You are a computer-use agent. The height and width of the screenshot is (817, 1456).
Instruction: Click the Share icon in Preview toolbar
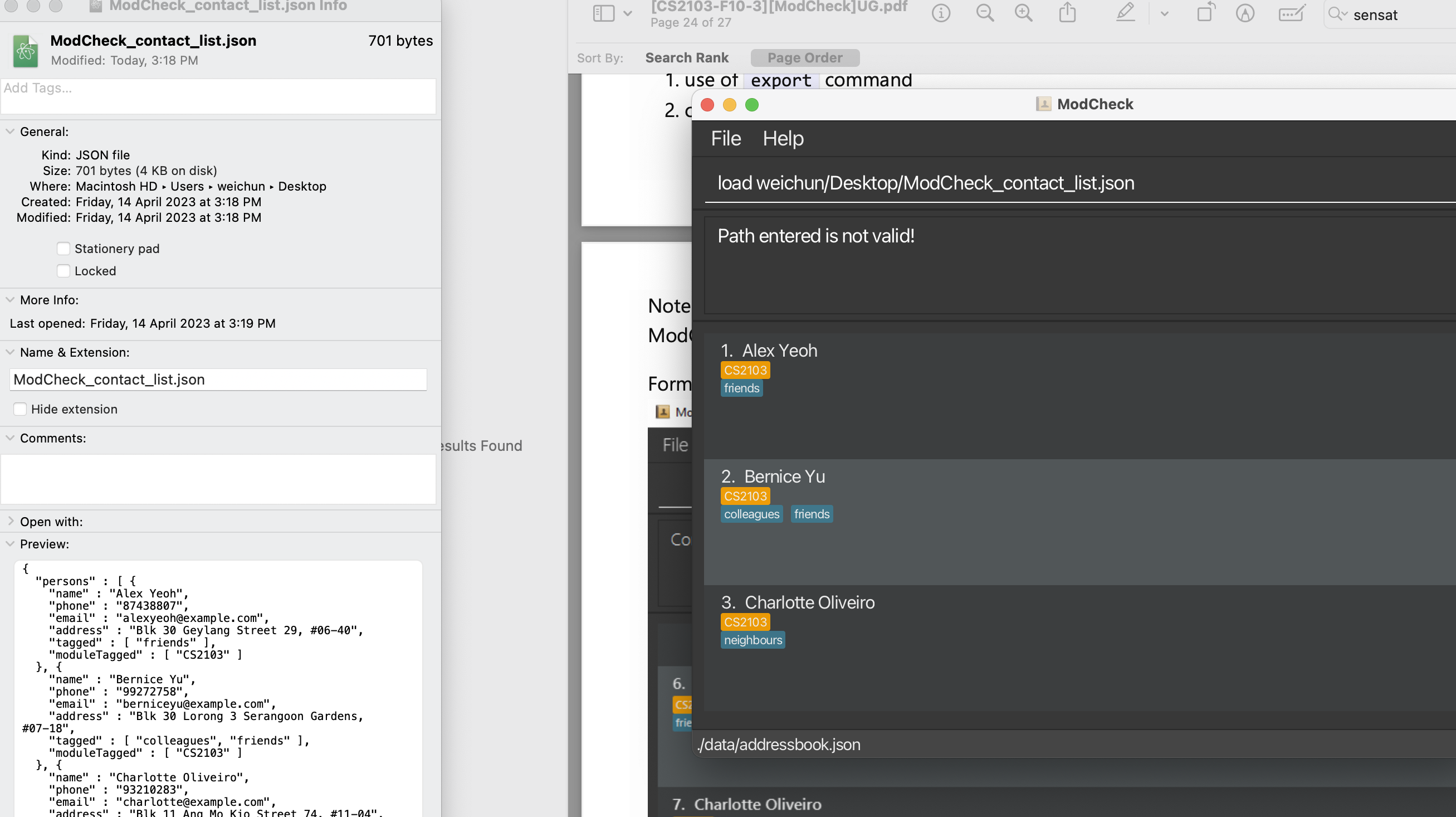1067,13
